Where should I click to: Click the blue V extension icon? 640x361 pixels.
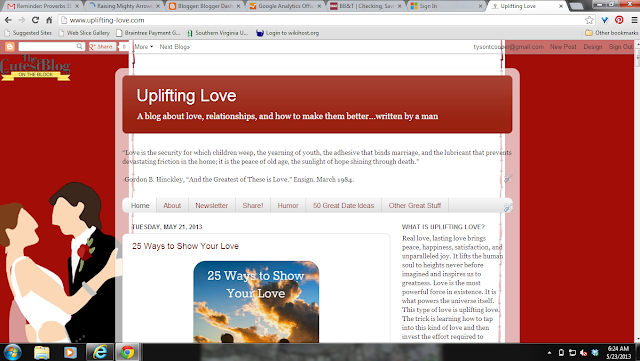[604, 20]
